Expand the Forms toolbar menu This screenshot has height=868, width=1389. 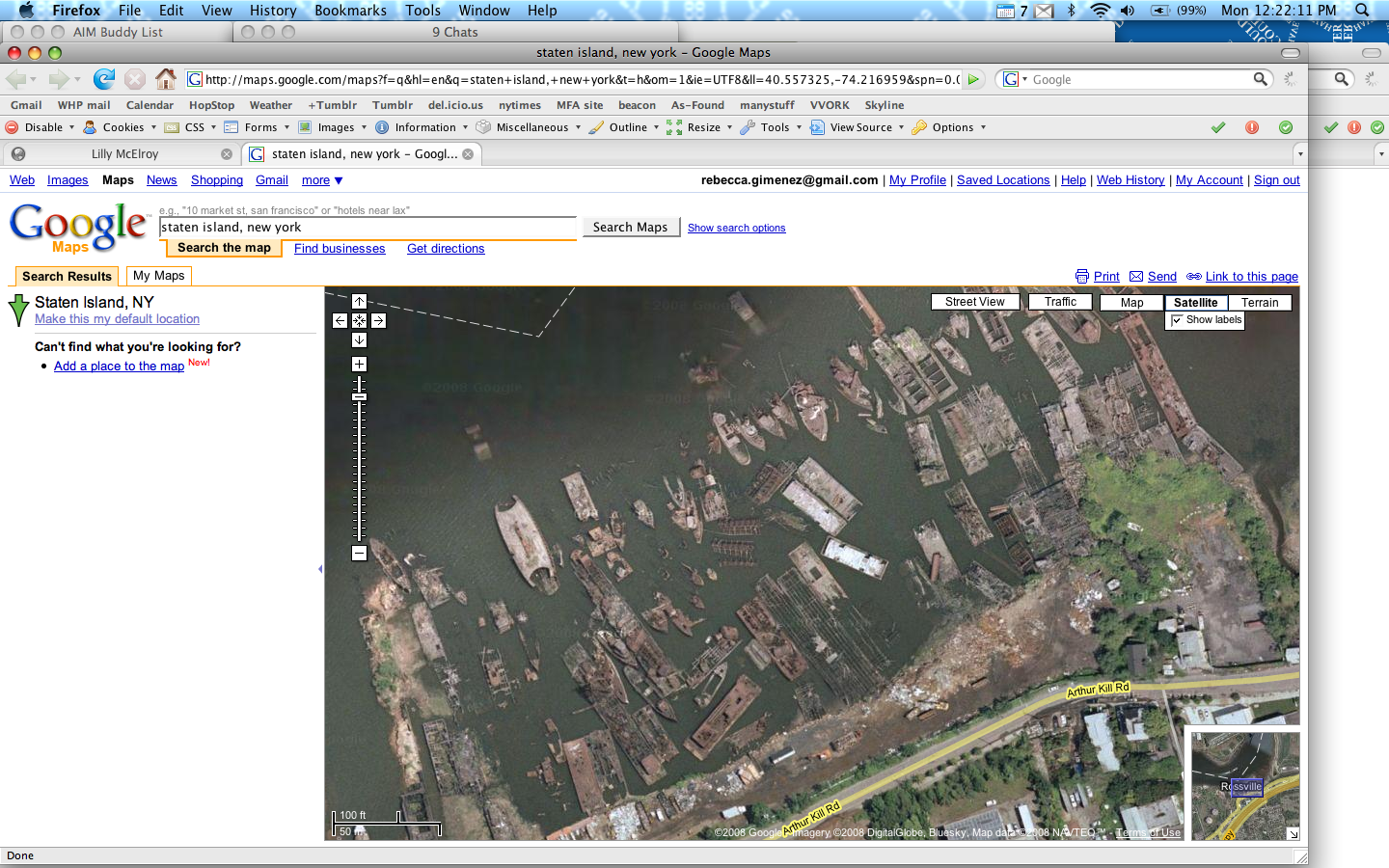point(258,127)
